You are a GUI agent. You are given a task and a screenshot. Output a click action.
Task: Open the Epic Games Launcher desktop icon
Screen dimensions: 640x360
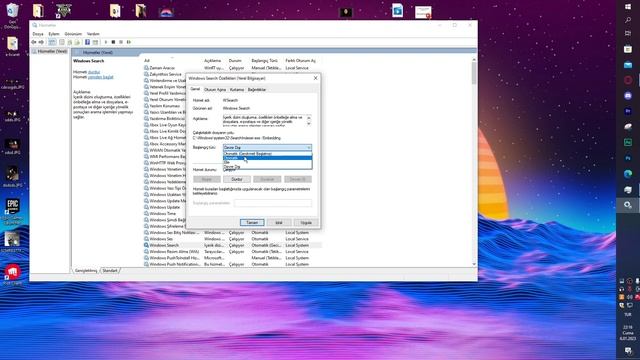click(x=13, y=207)
